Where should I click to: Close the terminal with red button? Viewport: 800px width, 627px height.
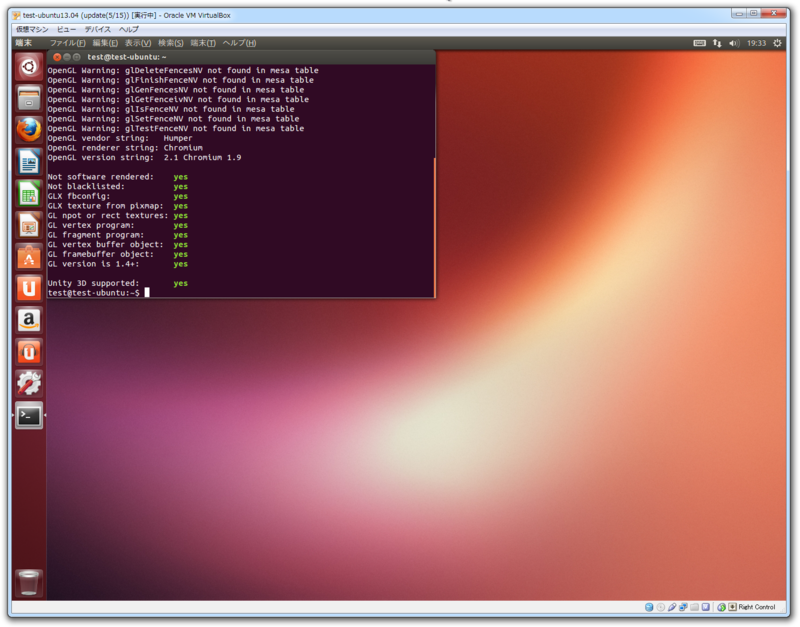click(57, 57)
